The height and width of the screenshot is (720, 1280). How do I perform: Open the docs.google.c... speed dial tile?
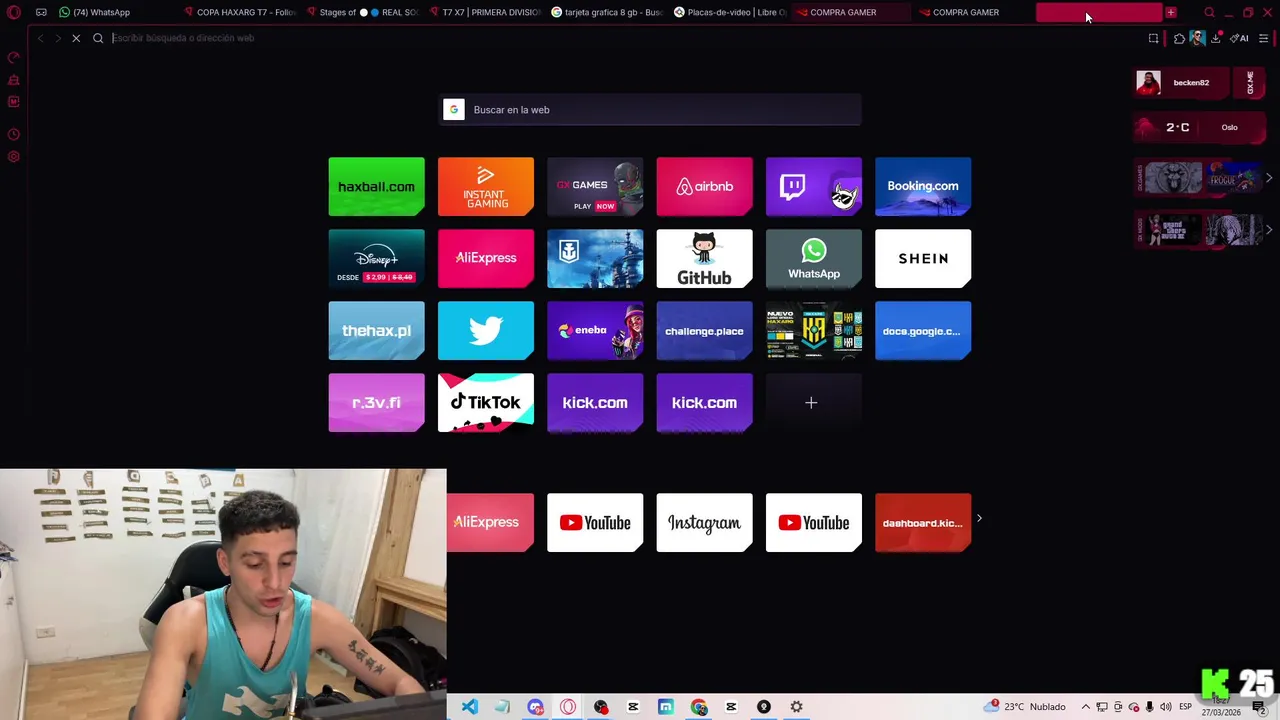point(923,330)
